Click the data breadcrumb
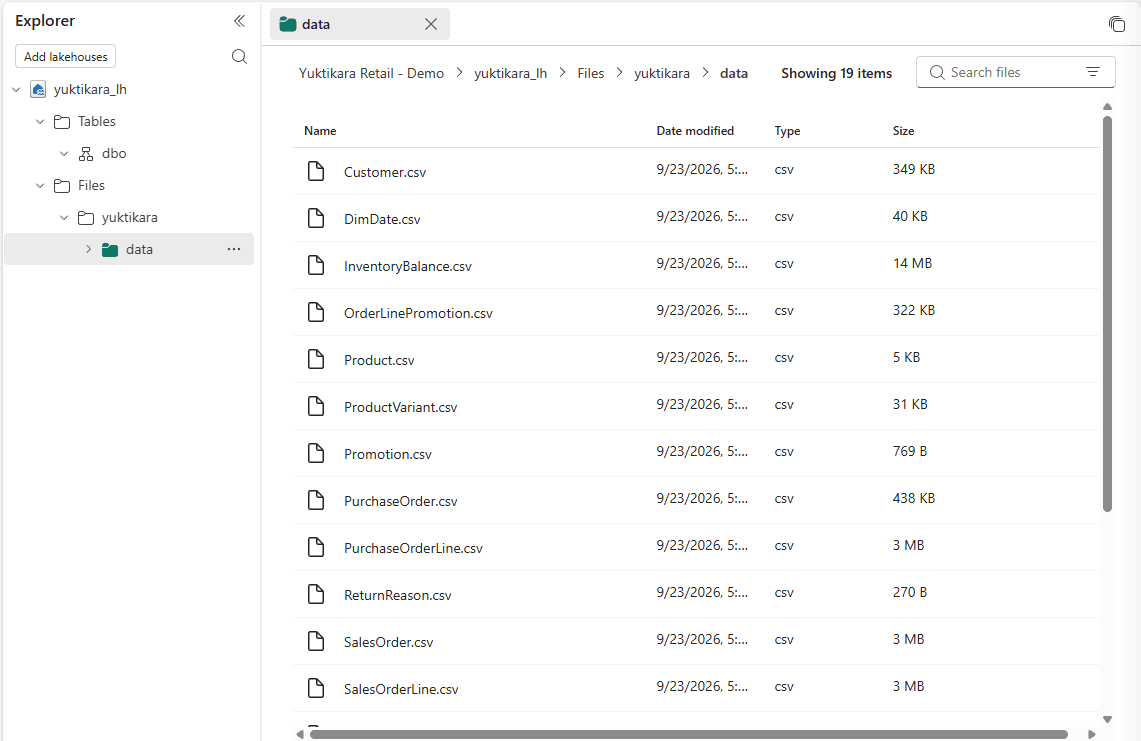 tap(734, 74)
